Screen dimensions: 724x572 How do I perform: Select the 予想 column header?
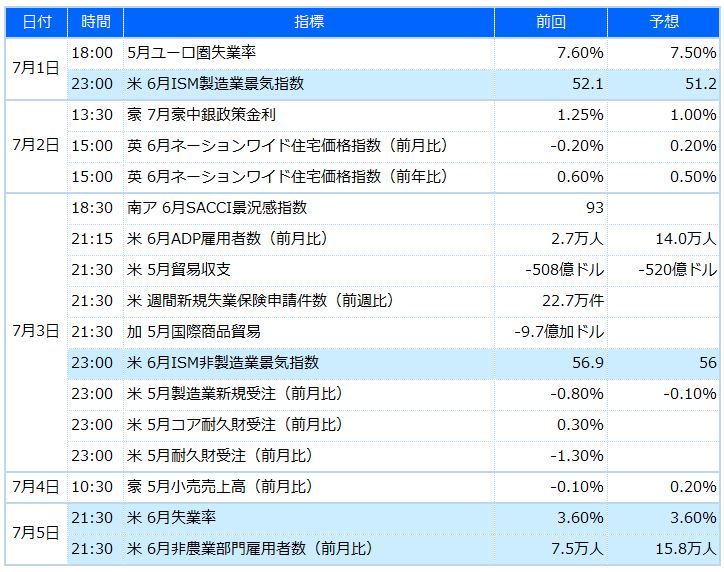pos(663,22)
